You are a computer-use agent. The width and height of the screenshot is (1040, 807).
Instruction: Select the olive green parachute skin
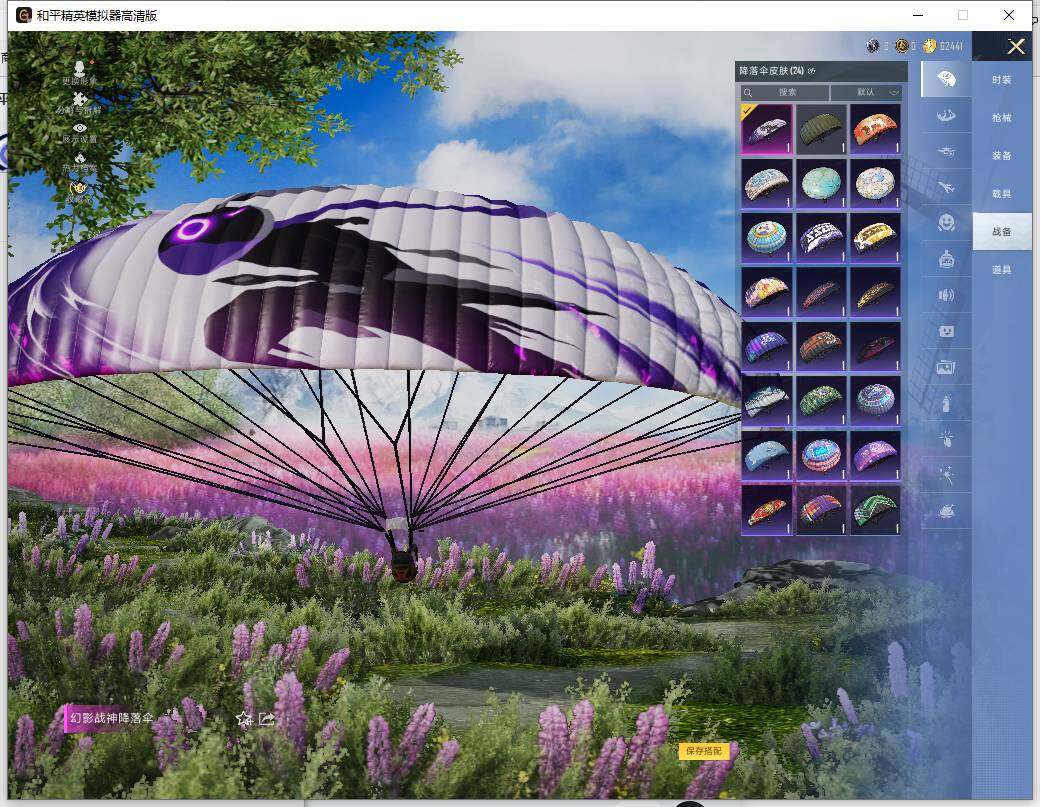pyautogui.click(x=821, y=129)
